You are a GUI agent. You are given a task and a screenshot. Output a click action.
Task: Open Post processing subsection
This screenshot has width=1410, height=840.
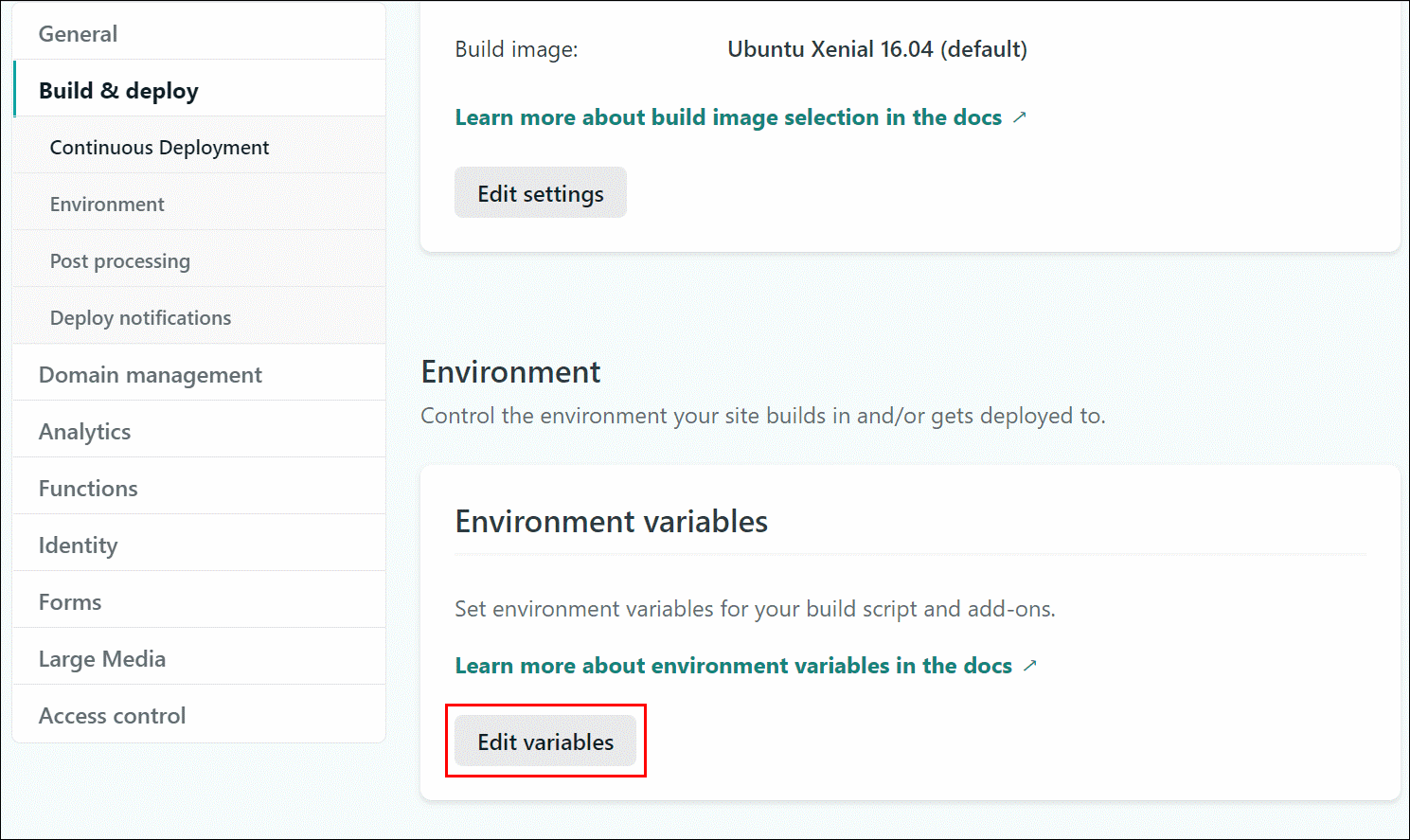120,261
